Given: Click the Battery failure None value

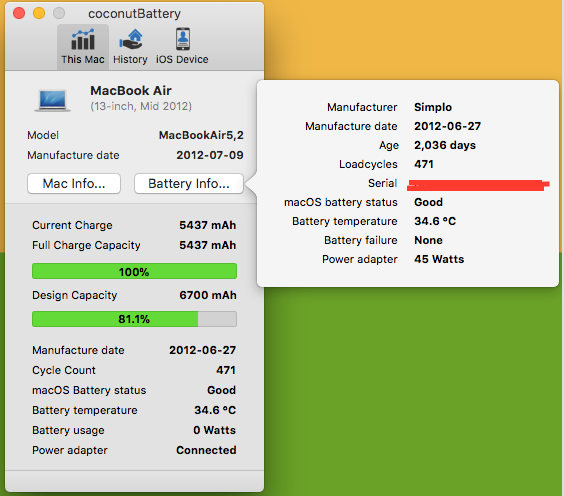Looking at the screenshot, I should pyautogui.click(x=428, y=240).
